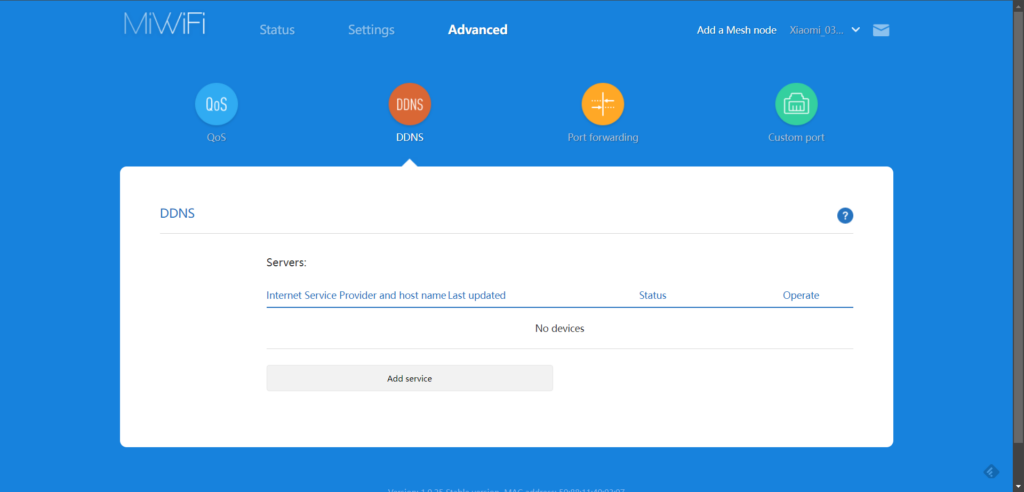Click the Port forwarding text label
Screen dimensions: 1024x492
tap(602, 137)
